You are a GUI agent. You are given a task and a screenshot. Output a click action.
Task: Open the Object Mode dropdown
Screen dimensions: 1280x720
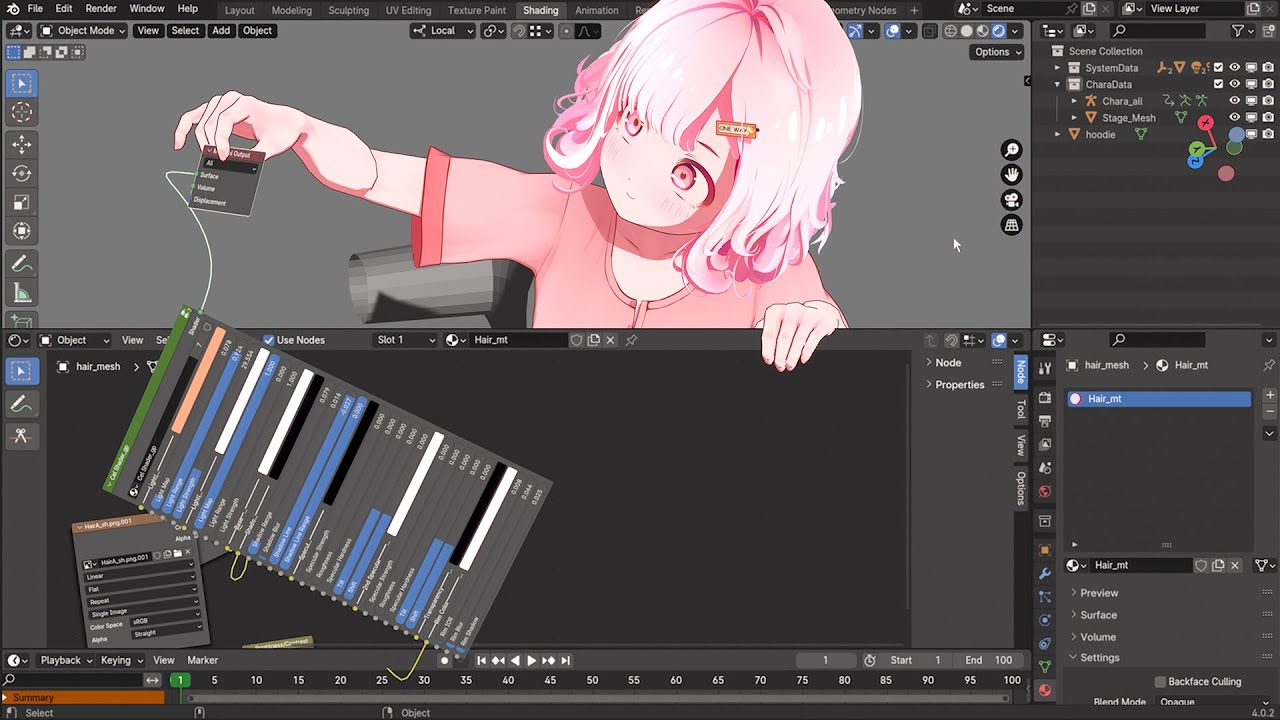[83, 30]
